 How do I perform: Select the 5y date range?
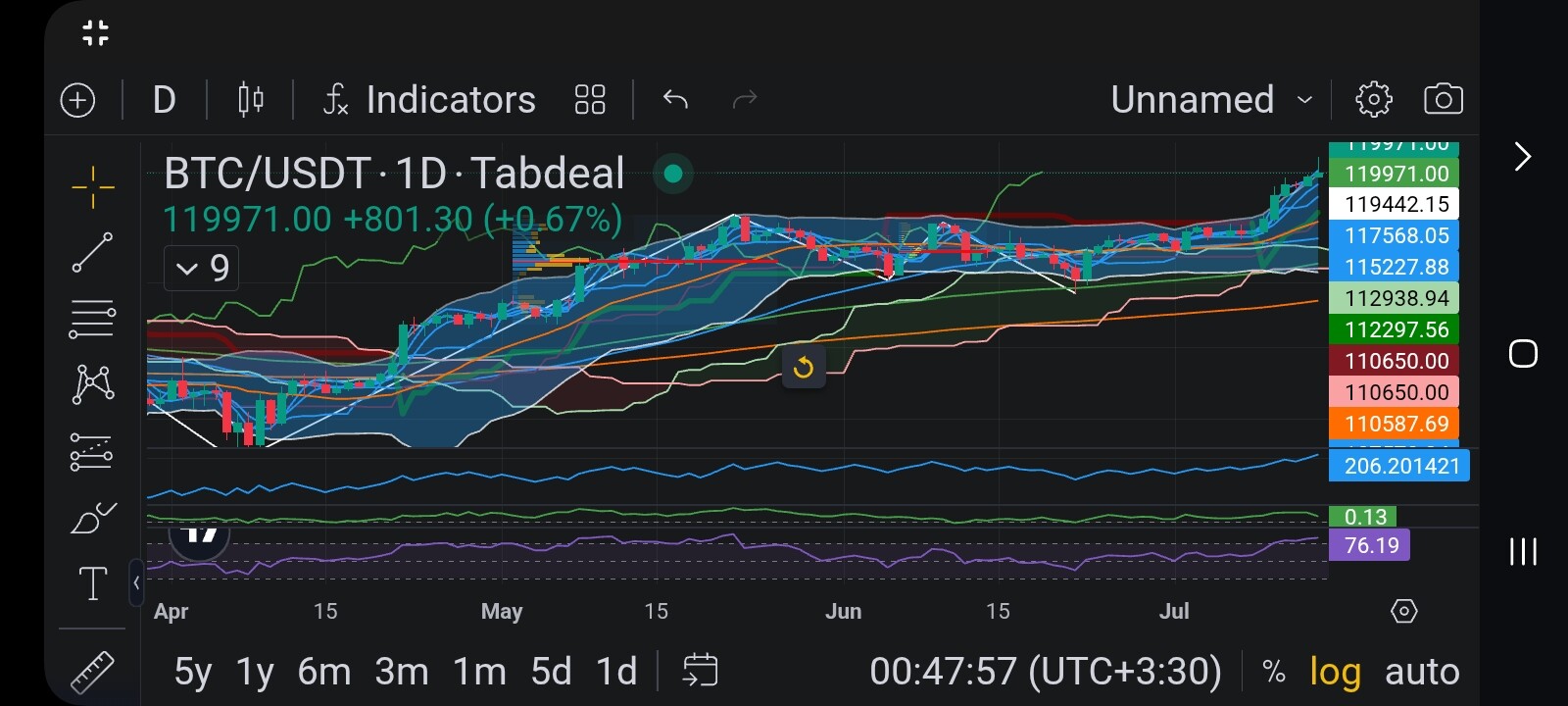click(x=193, y=673)
